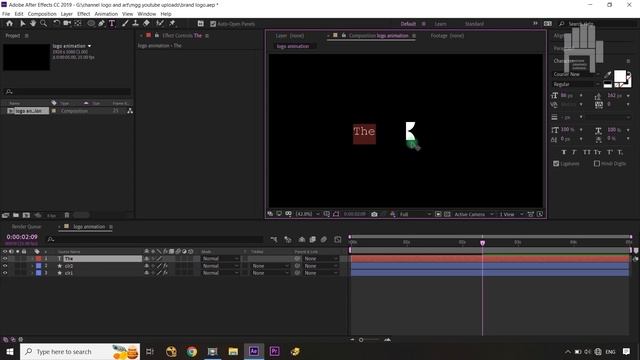Viewport: 640px width, 360px height.
Task: Open the Active Camera dropdown
Action: pos(473,214)
